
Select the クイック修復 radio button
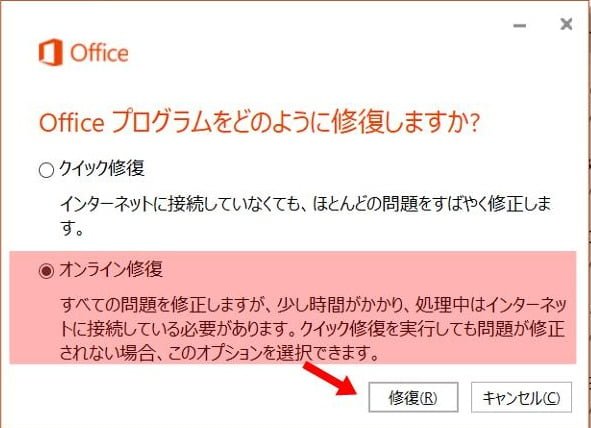(46, 170)
